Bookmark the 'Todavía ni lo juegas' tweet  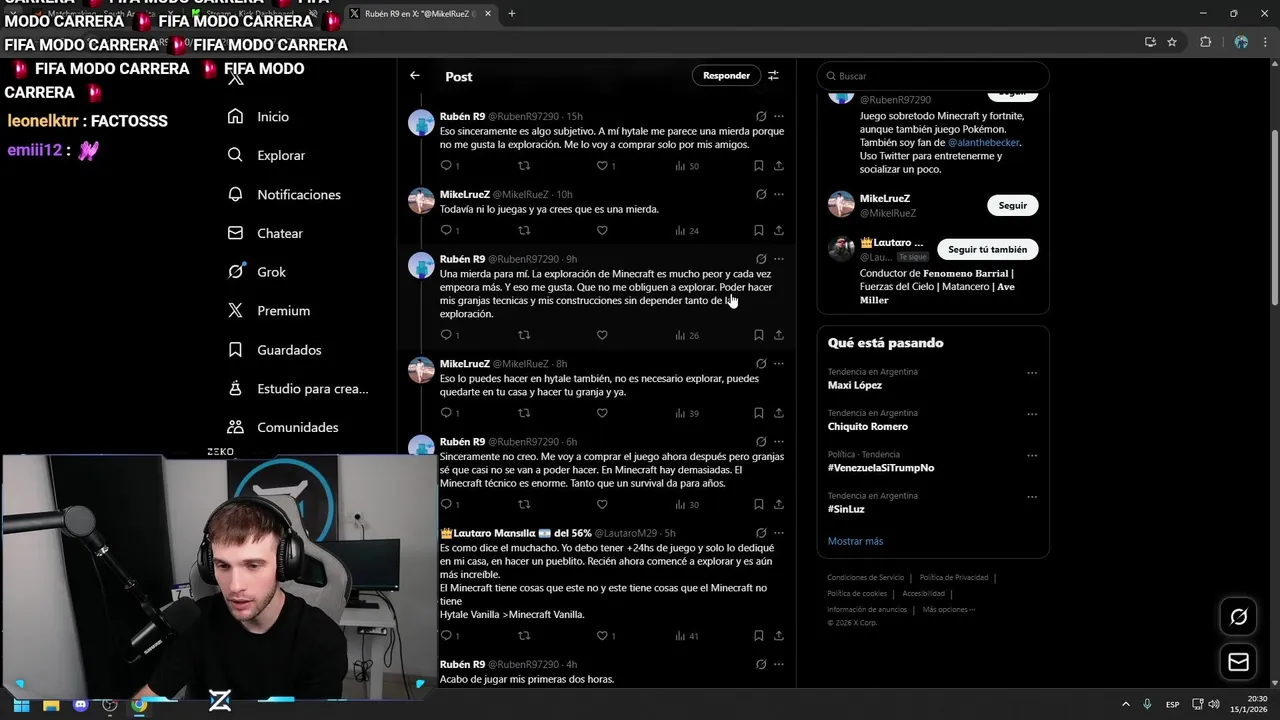coord(758,230)
